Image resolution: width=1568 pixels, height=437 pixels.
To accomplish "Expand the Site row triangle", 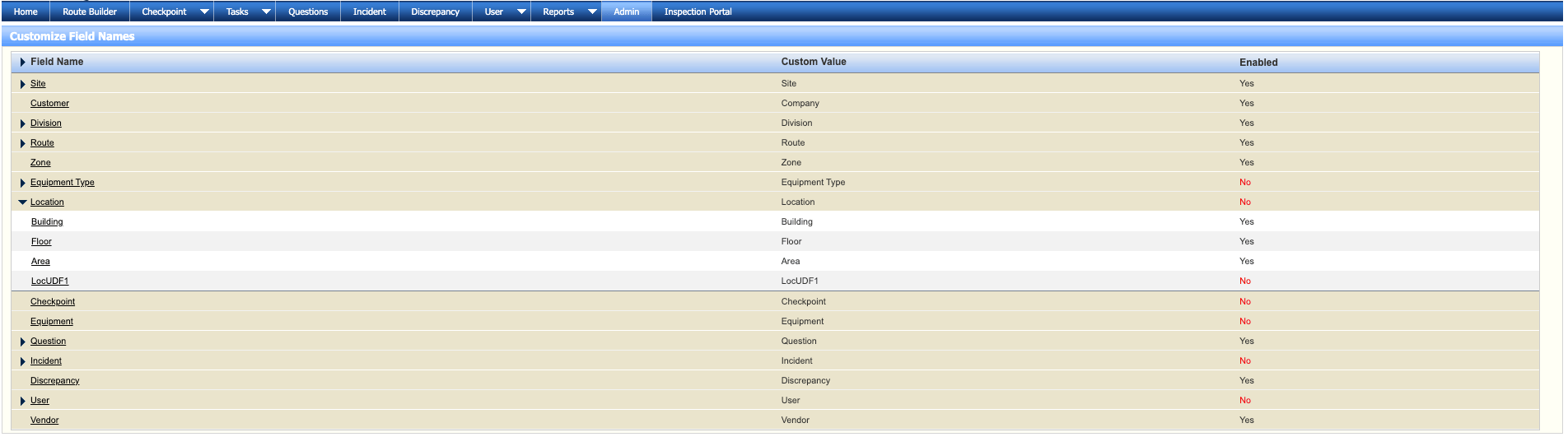I will click(x=23, y=84).
